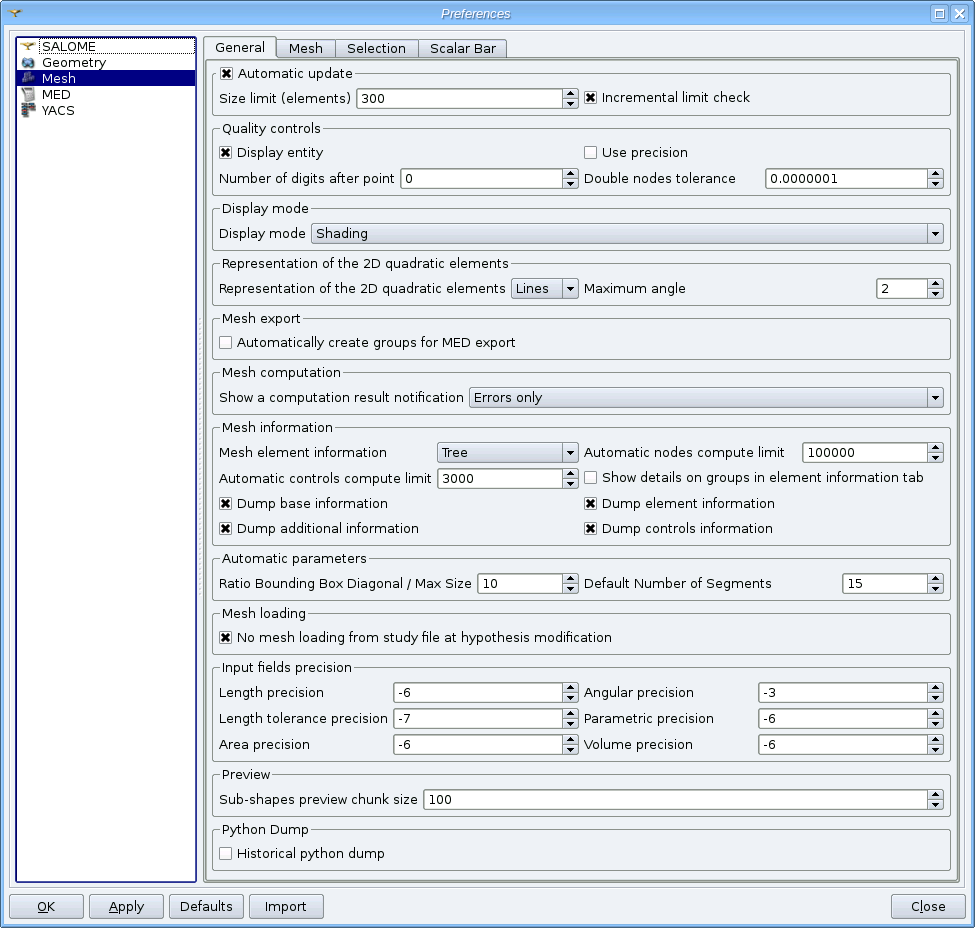
Task: Click the Sub-shapes preview chunk size field
Action: click(675, 800)
